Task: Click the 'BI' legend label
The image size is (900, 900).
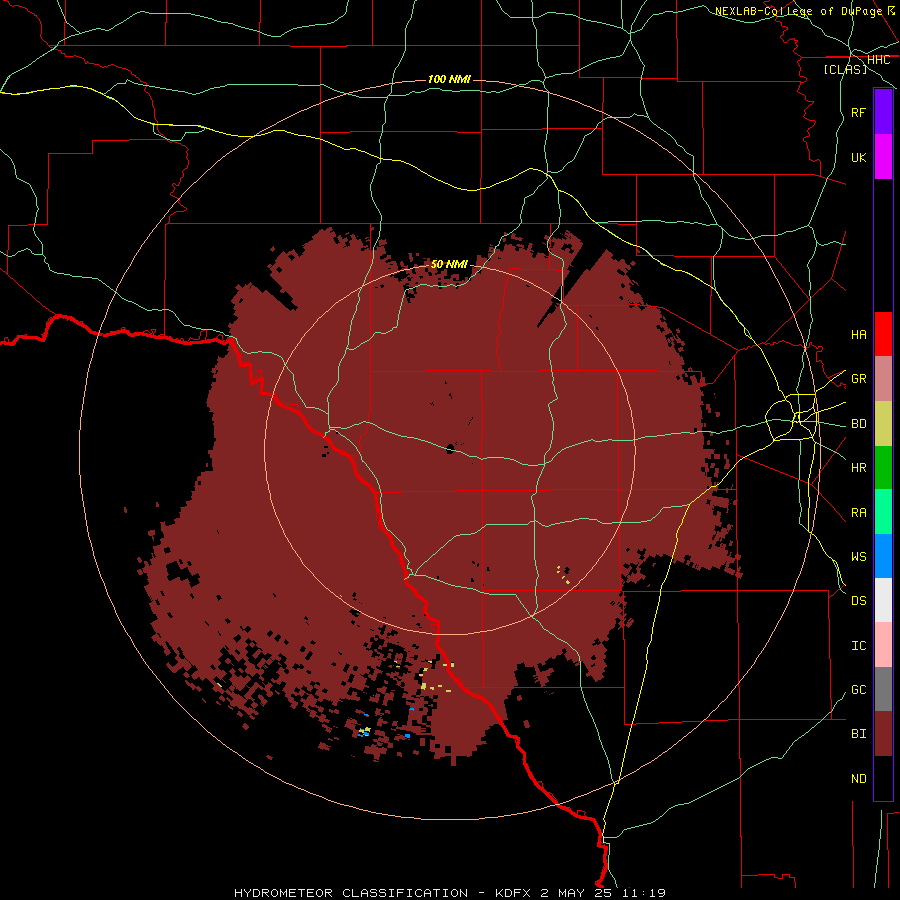Action: [x=858, y=734]
